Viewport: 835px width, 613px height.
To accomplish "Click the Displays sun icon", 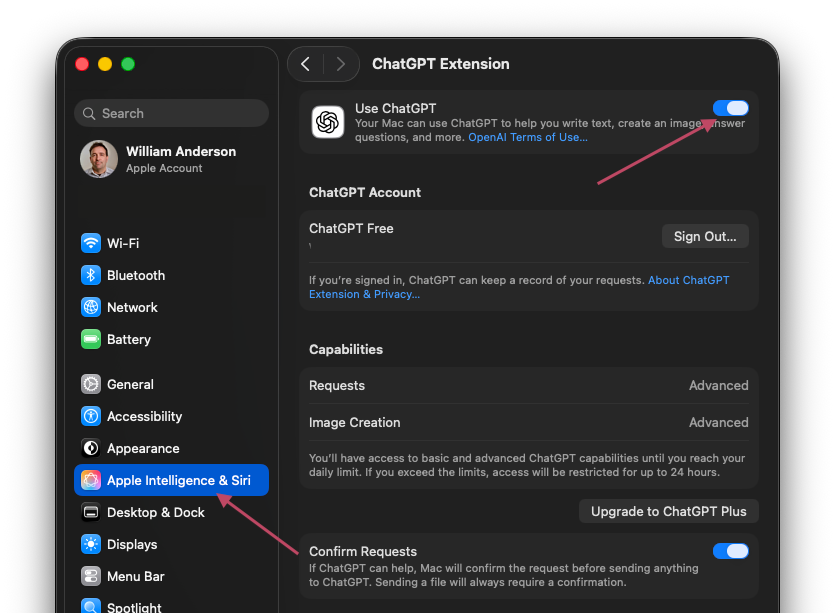I will 91,544.
